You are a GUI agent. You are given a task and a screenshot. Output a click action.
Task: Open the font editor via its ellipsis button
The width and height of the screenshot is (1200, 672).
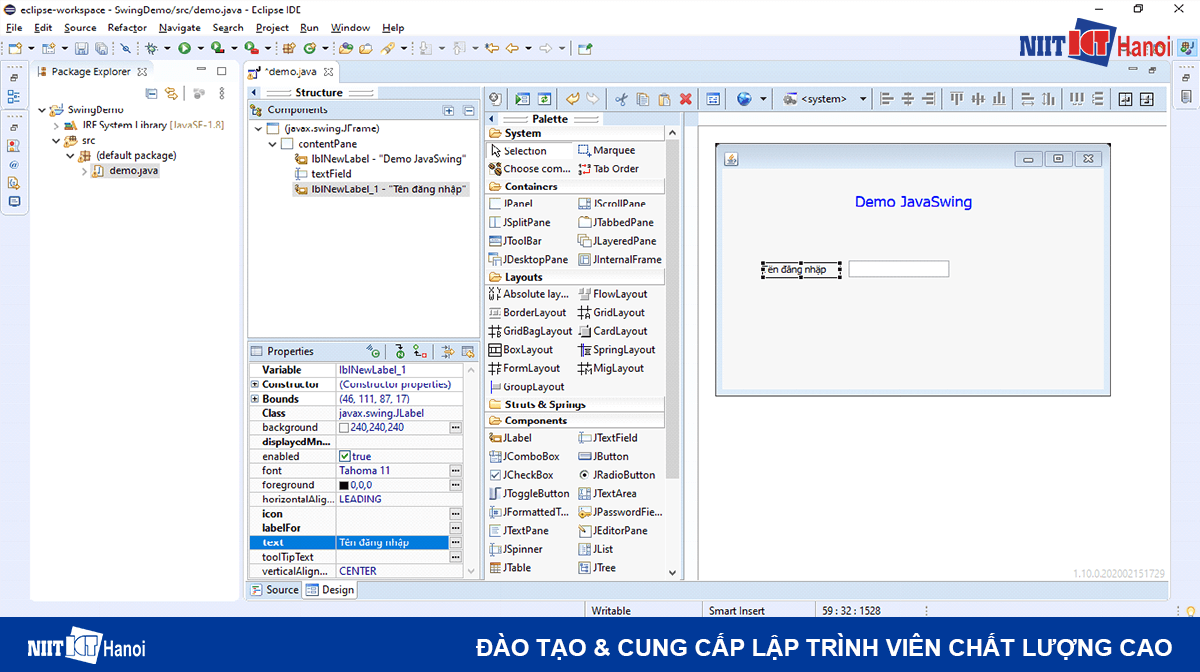(x=454, y=470)
